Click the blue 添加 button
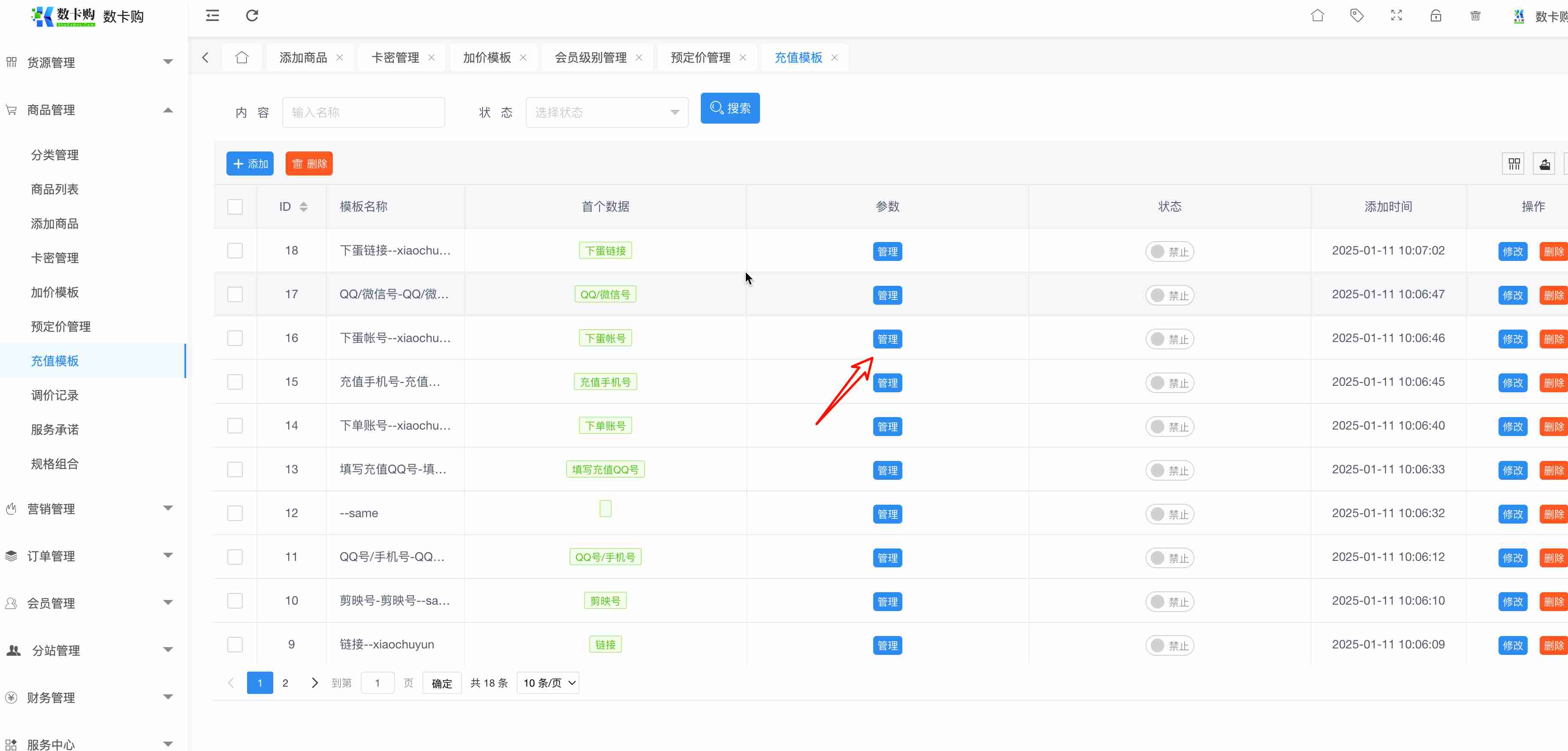 250,164
